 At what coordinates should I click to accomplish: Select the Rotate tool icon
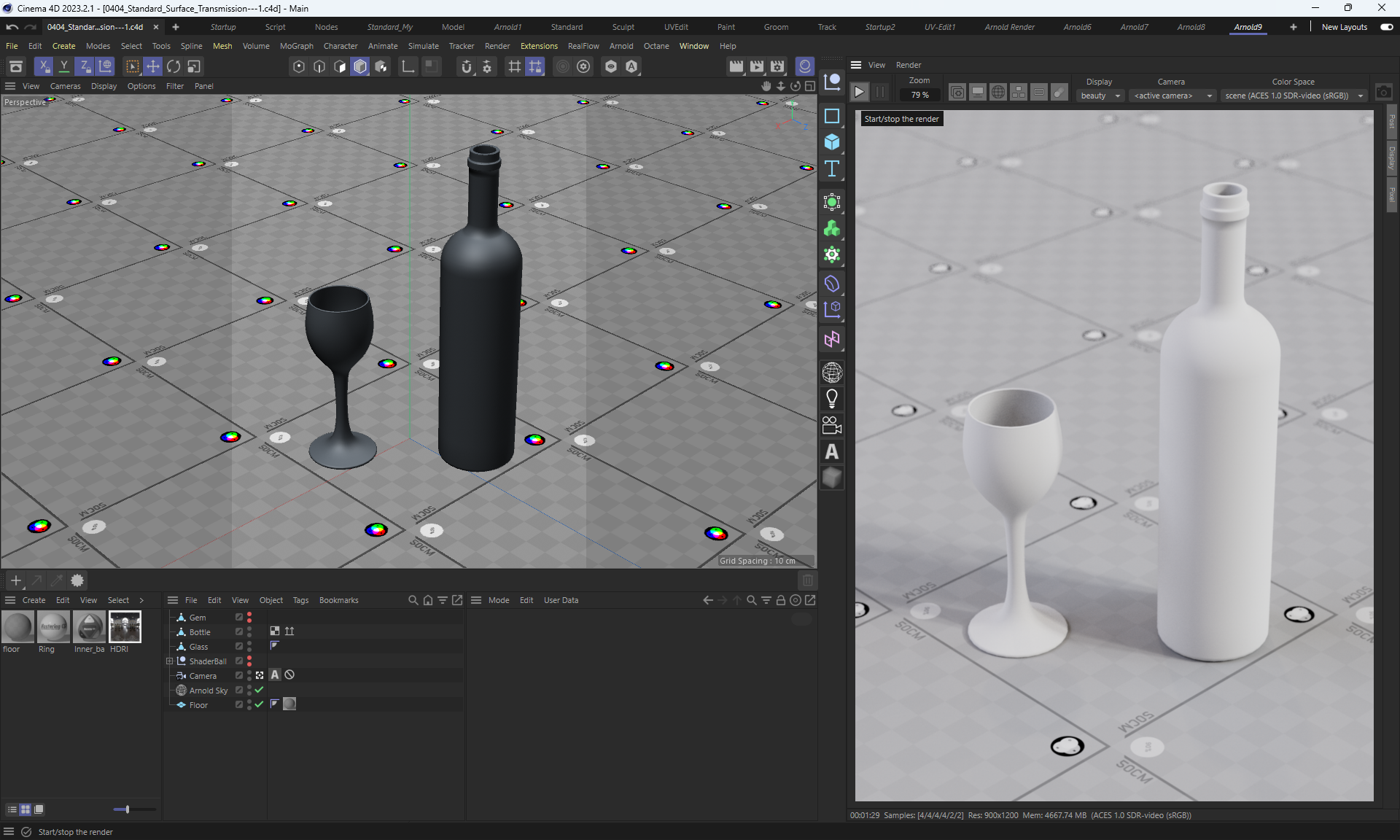coord(173,66)
